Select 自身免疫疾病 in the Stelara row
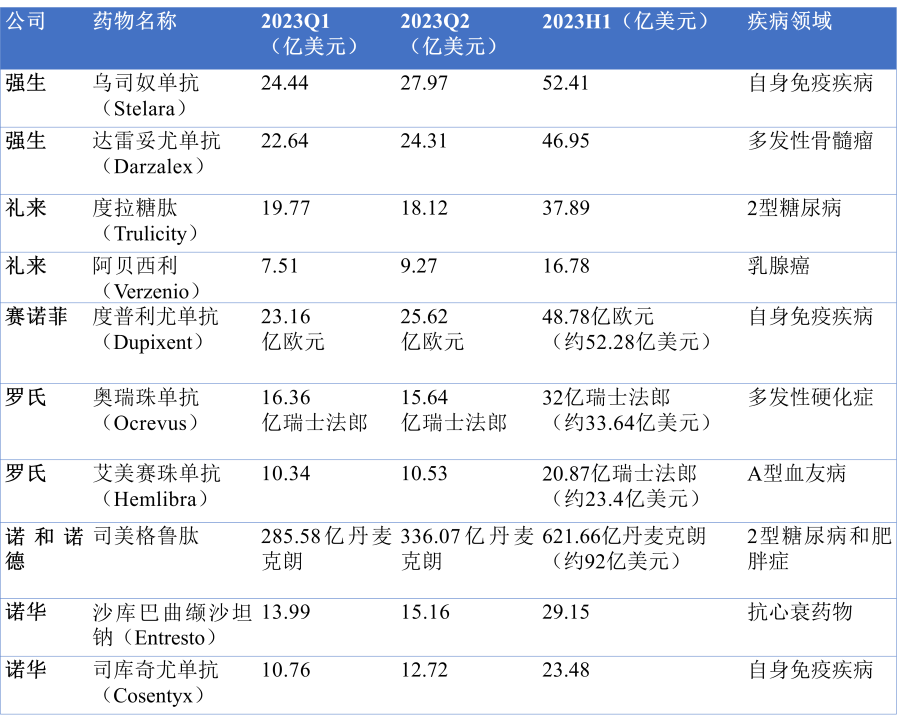 coord(811,83)
